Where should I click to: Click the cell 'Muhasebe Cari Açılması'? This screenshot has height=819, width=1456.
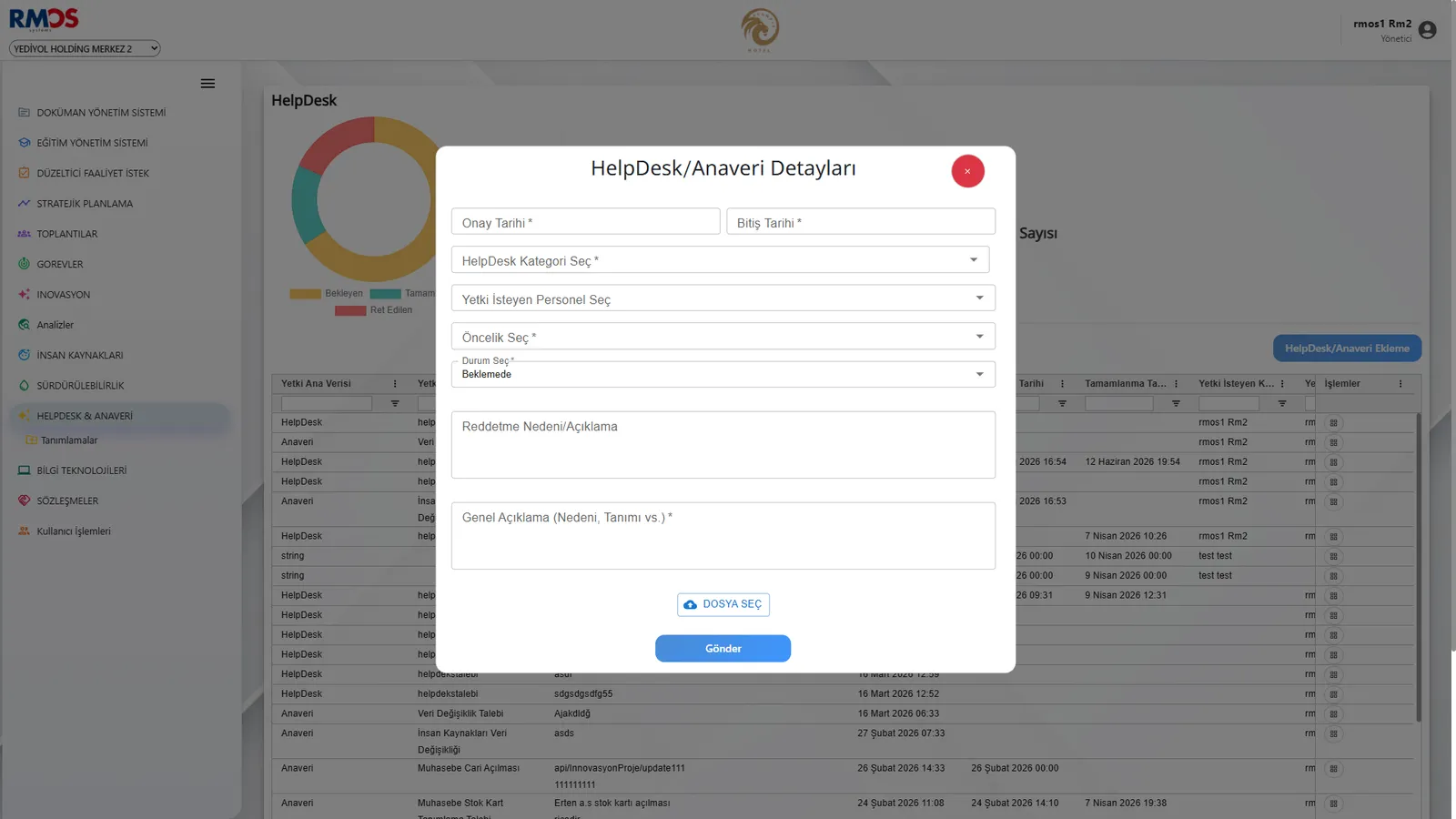[469, 768]
